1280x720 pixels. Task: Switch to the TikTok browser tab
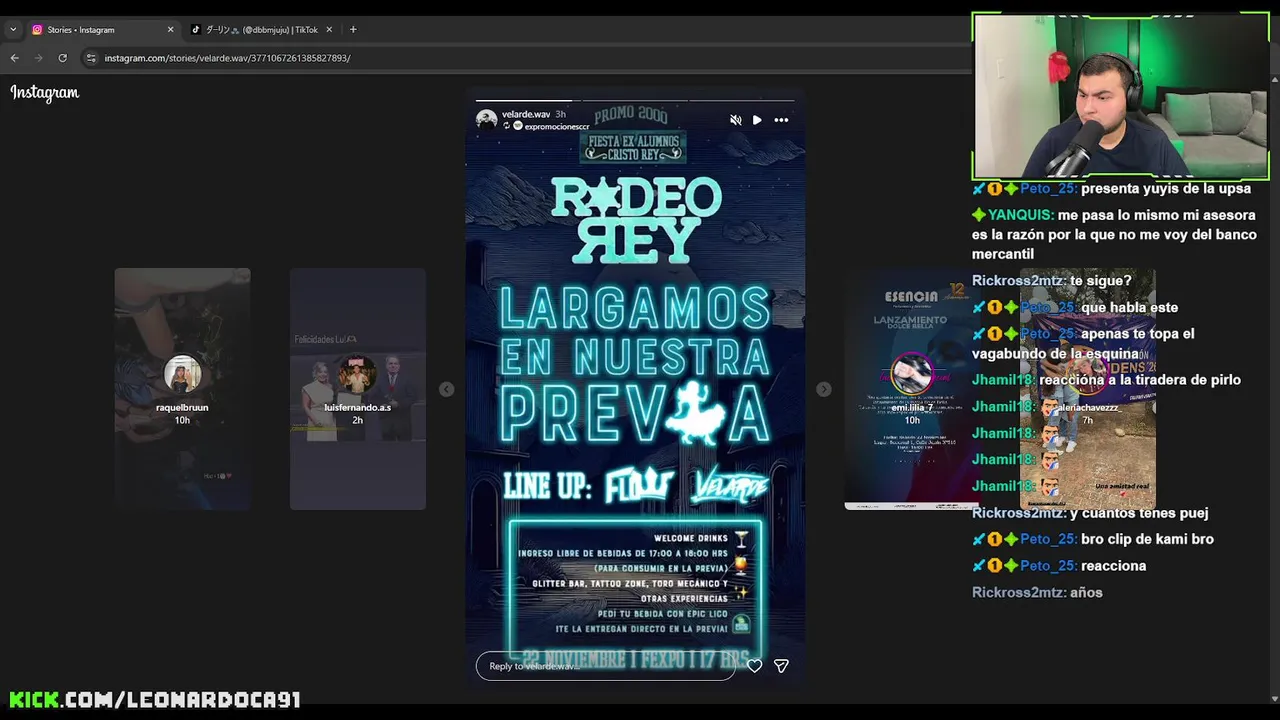pos(262,30)
